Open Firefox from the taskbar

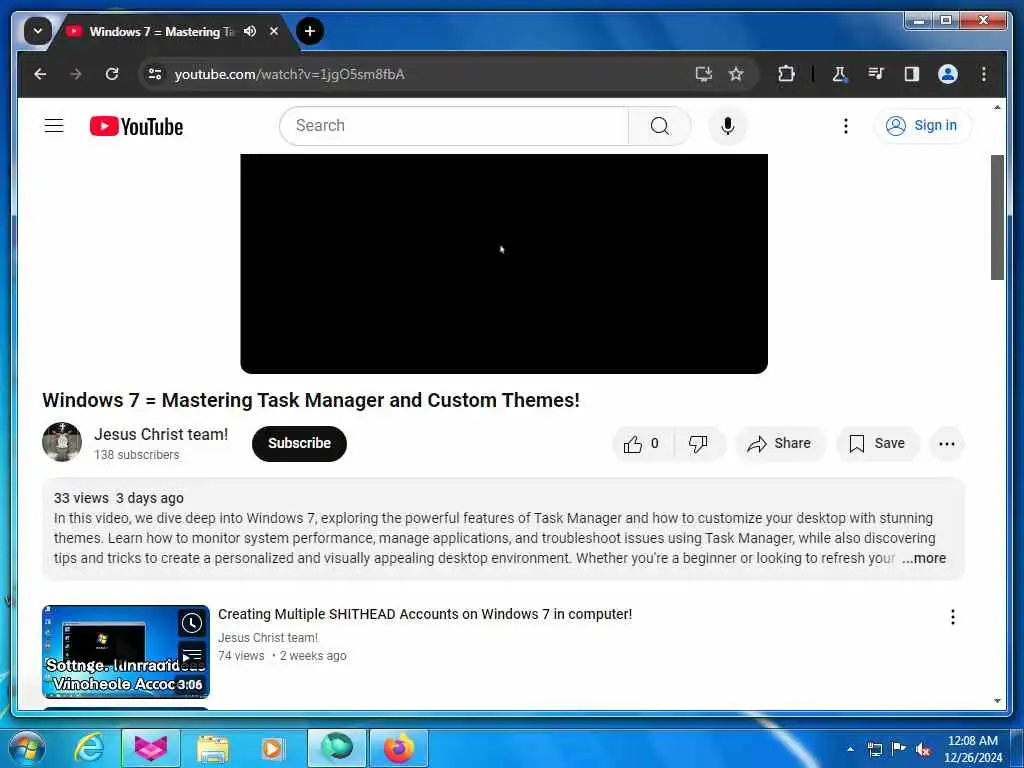click(x=399, y=748)
